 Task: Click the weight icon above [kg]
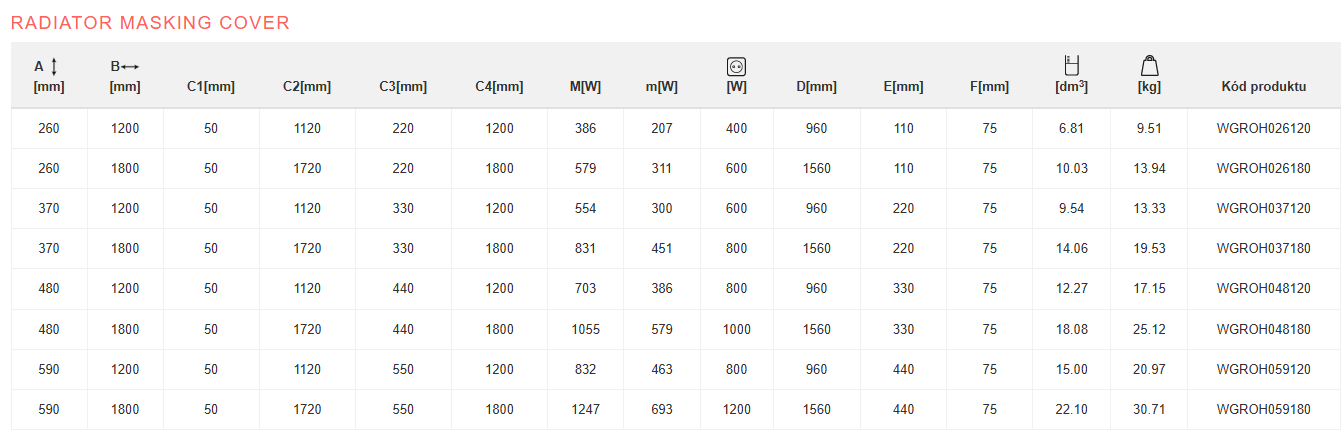pyautogui.click(x=1149, y=66)
